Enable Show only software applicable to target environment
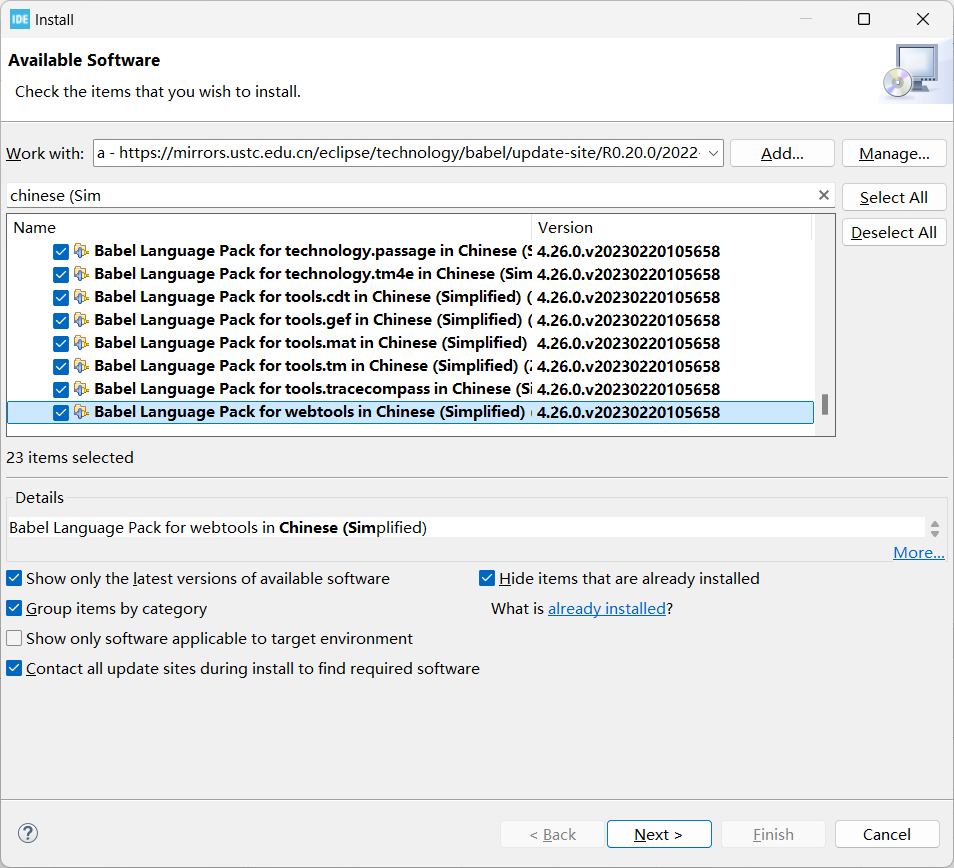954x868 pixels. click(x=14, y=638)
